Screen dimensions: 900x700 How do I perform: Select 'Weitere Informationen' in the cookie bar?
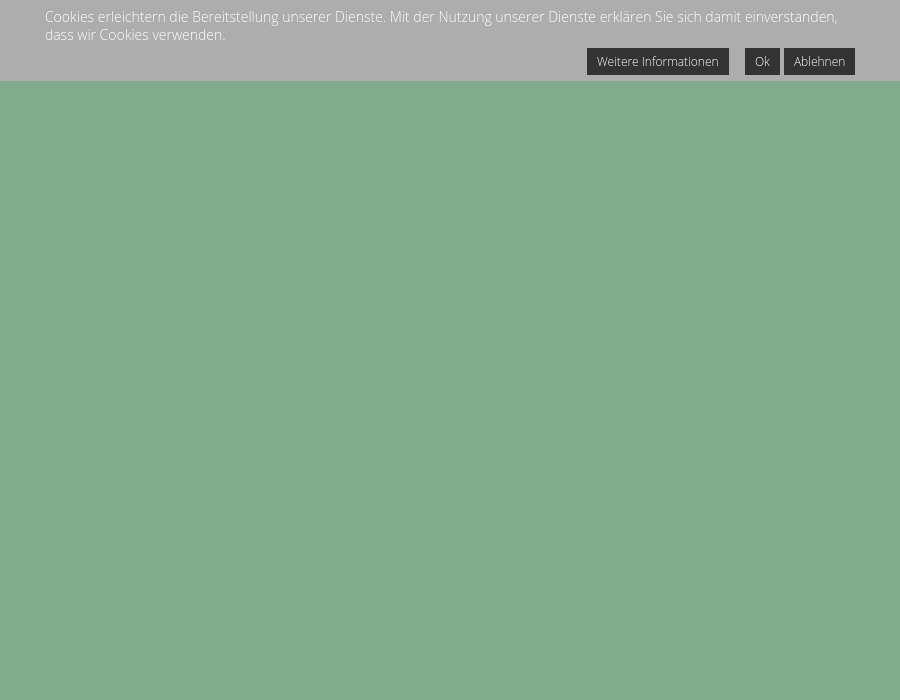657,61
